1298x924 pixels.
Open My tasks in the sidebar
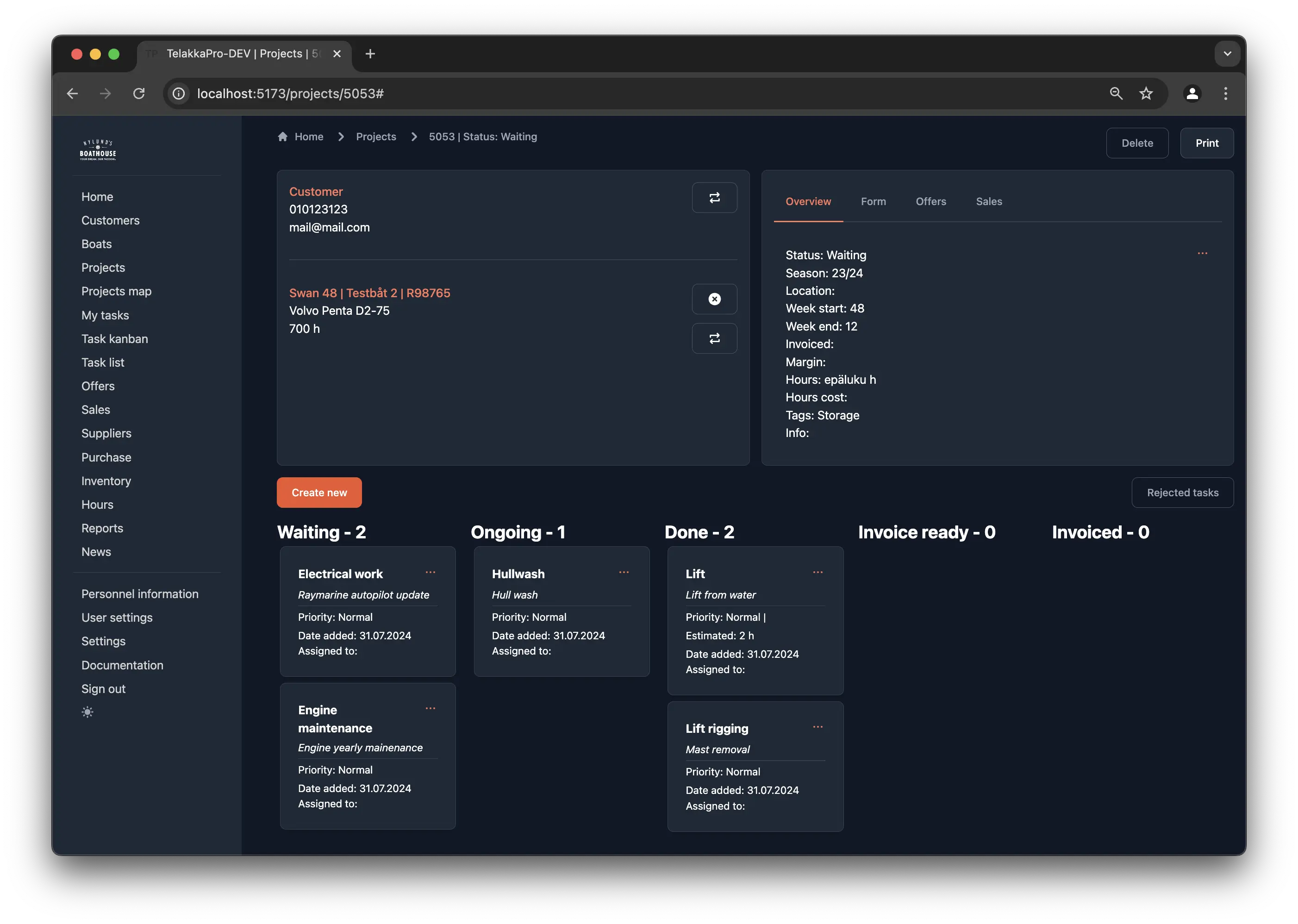pos(105,315)
